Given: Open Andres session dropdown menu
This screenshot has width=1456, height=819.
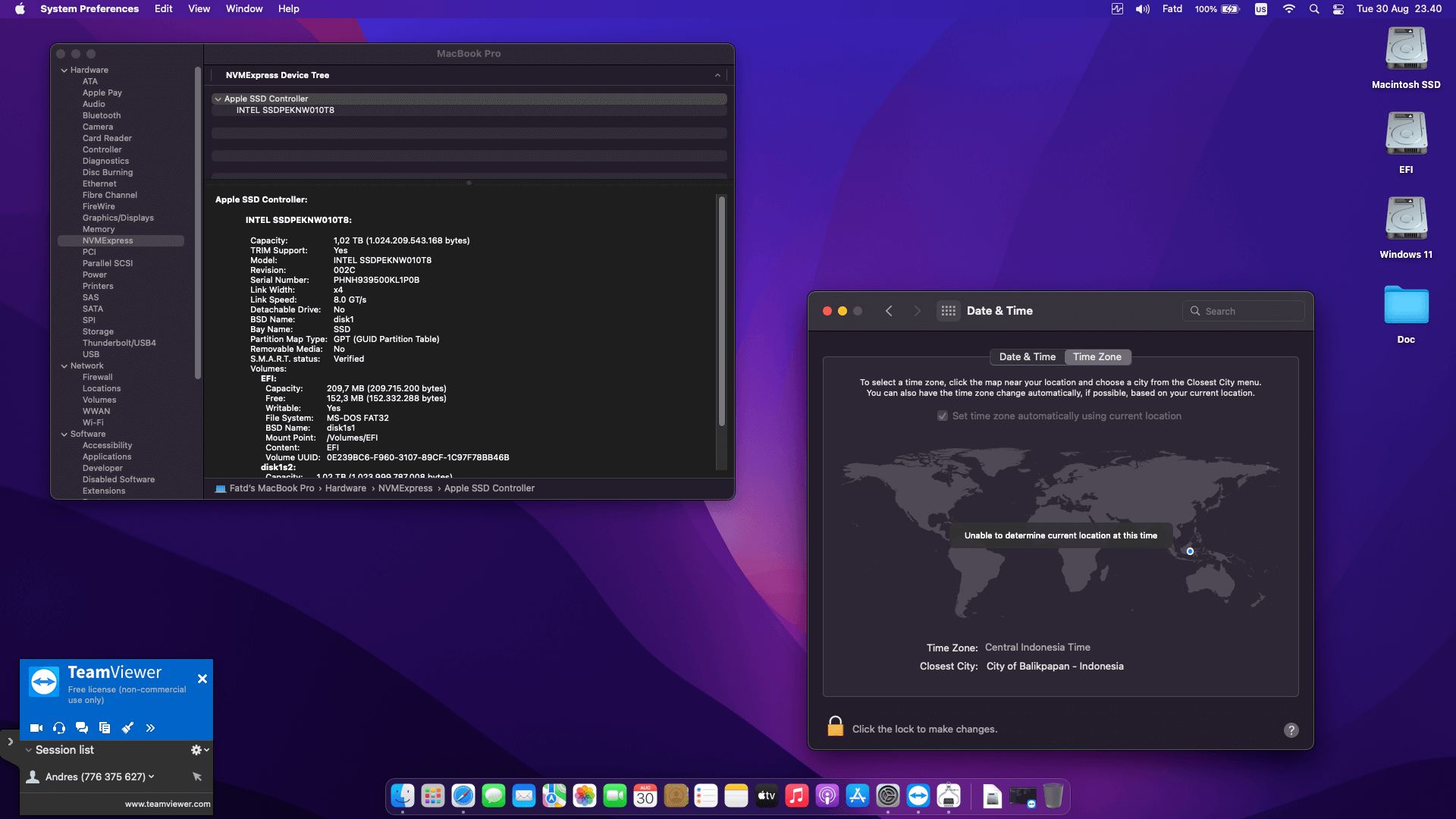Looking at the screenshot, I should pyautogui.click(x=152, y=777).
